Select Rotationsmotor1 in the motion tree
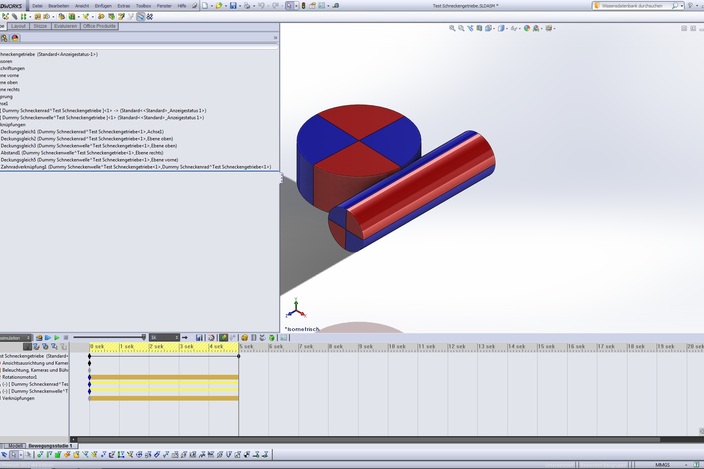704x469 pixels. pos(22,376)
